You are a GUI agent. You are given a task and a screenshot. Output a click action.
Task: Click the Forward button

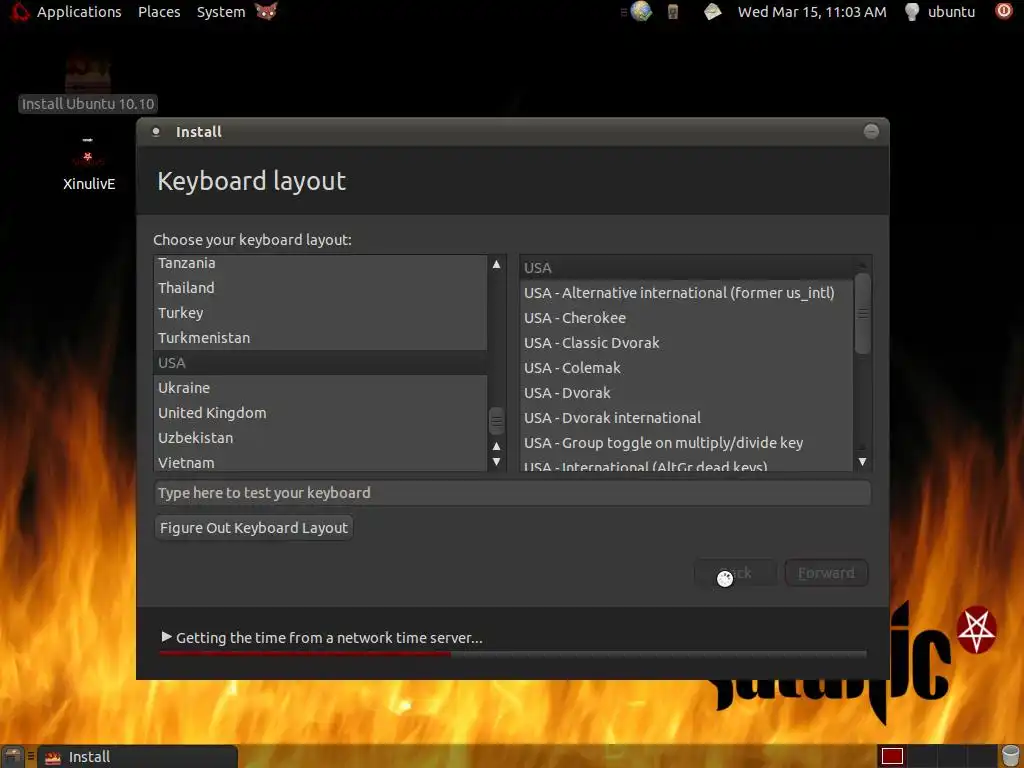[826, 573]
